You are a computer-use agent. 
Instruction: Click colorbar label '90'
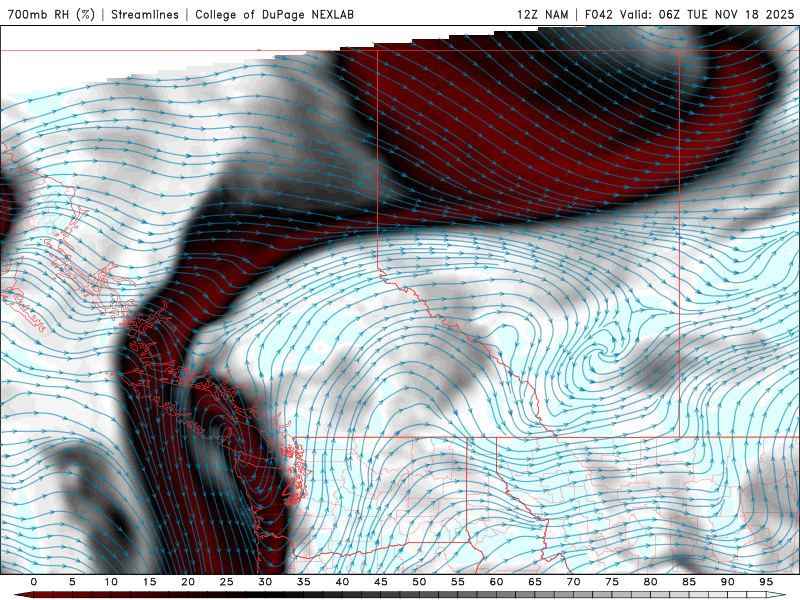coord(727,582)
